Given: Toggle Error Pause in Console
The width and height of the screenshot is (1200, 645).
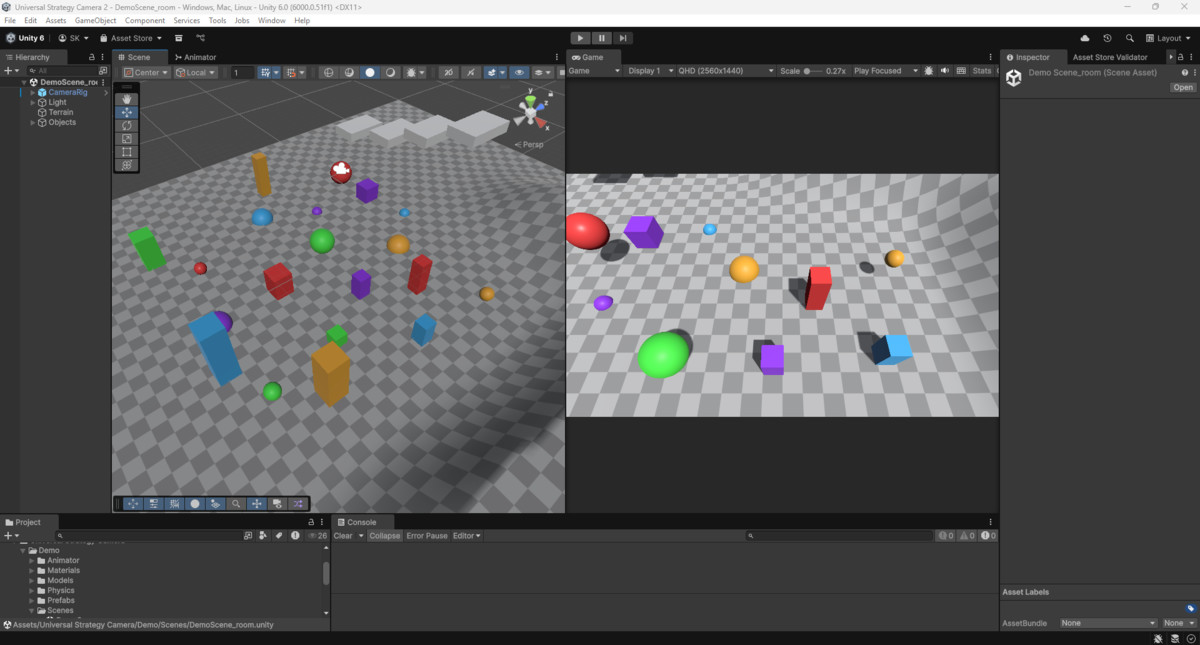Looking at the screenshot, I should coord(427,536).
